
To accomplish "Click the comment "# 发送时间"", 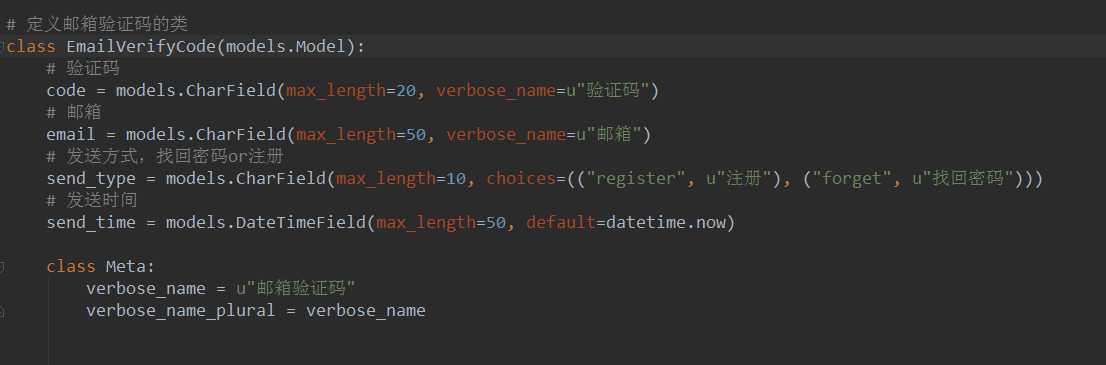I will 91,200.
